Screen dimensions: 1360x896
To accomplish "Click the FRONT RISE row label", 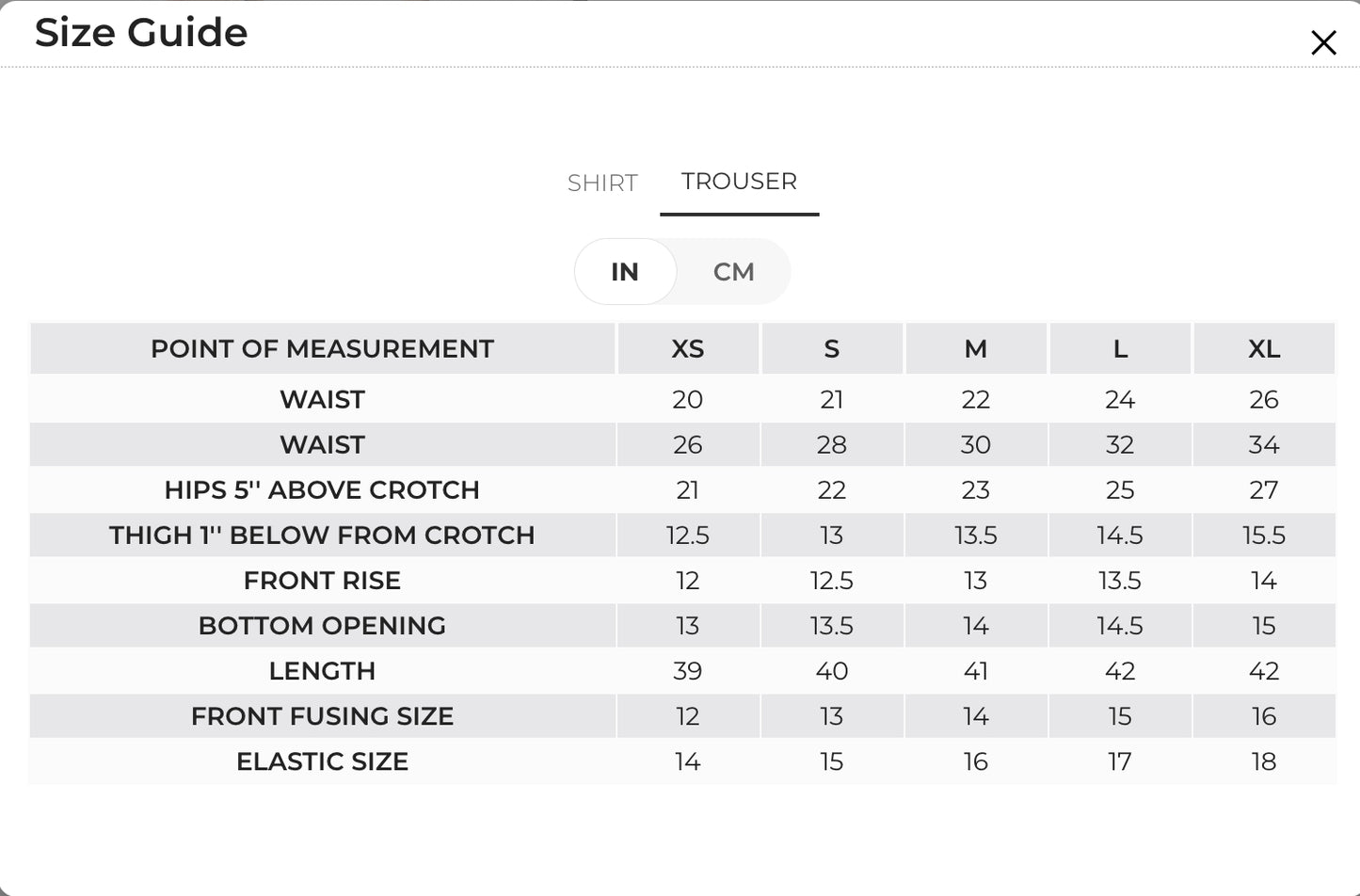I will (322, 581).
